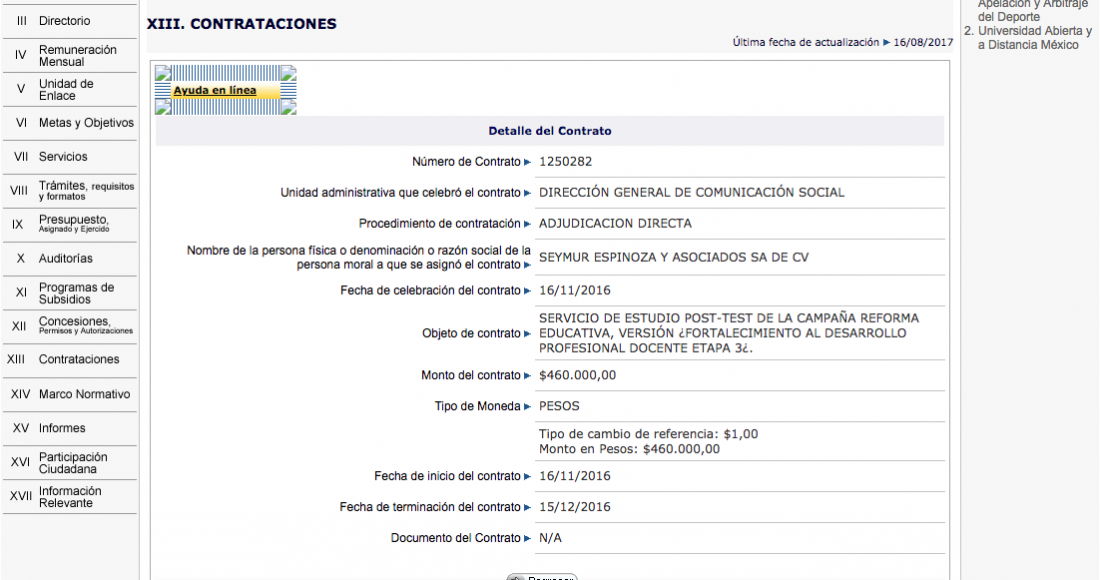Click Contrataciones in the sidebar
This screenshot has height=580, width=1100.
pos(78,360)
